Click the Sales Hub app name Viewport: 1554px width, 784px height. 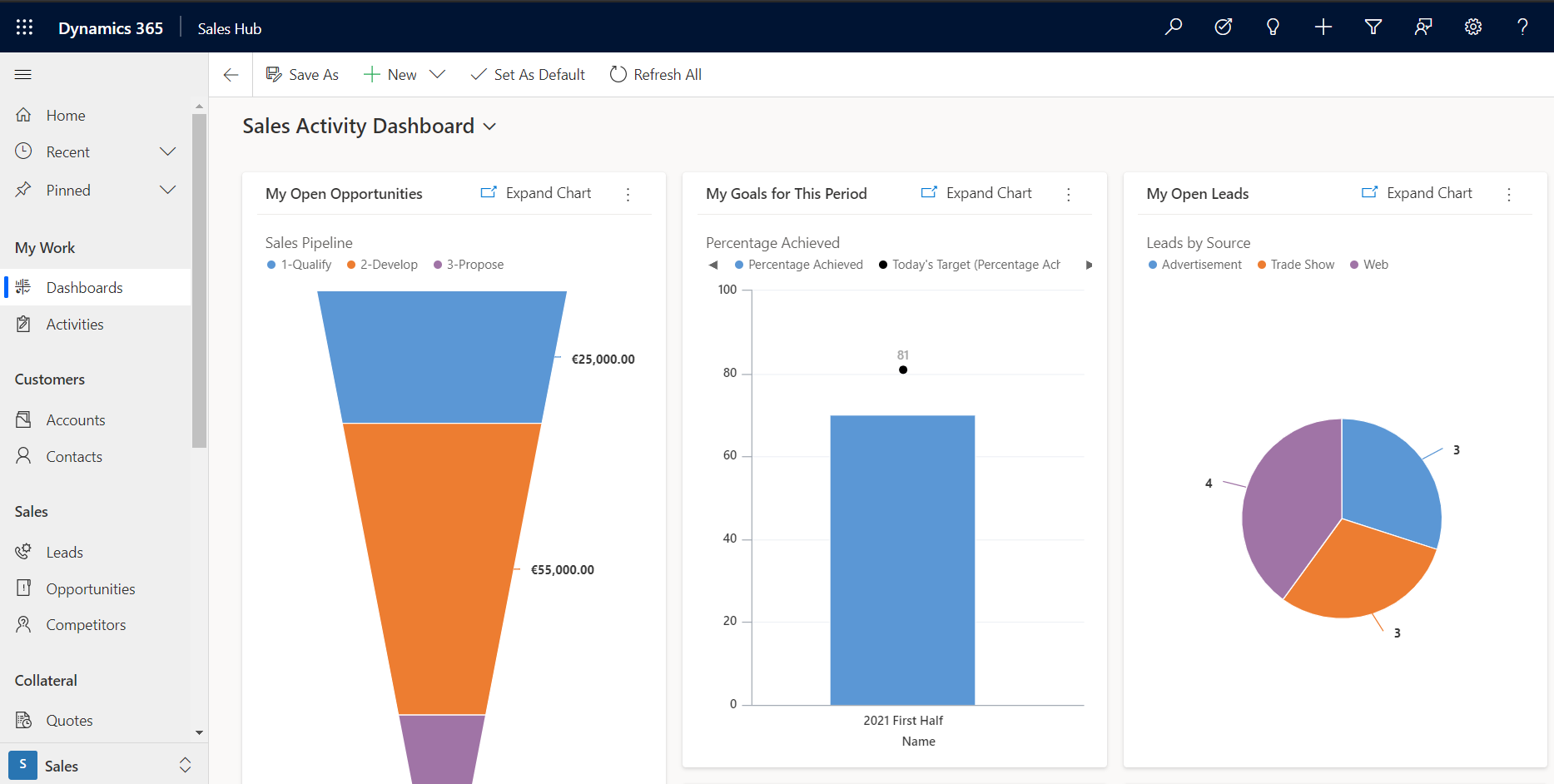coord(230,28)
